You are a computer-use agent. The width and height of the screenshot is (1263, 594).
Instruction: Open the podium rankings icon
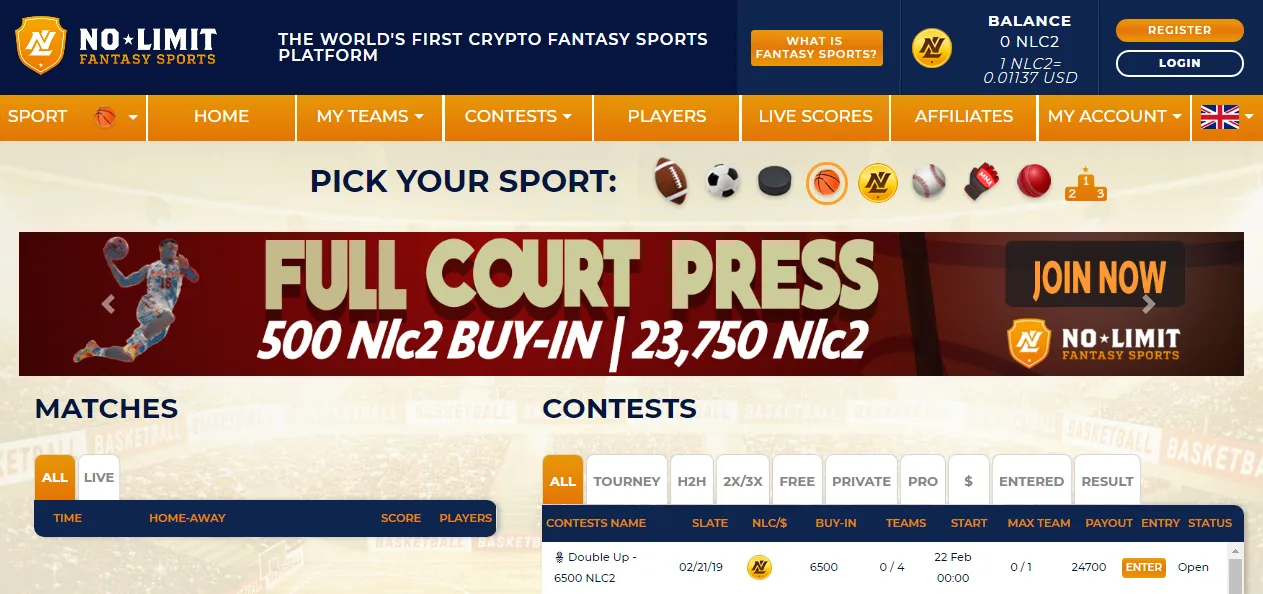(x=1086, y=183)
